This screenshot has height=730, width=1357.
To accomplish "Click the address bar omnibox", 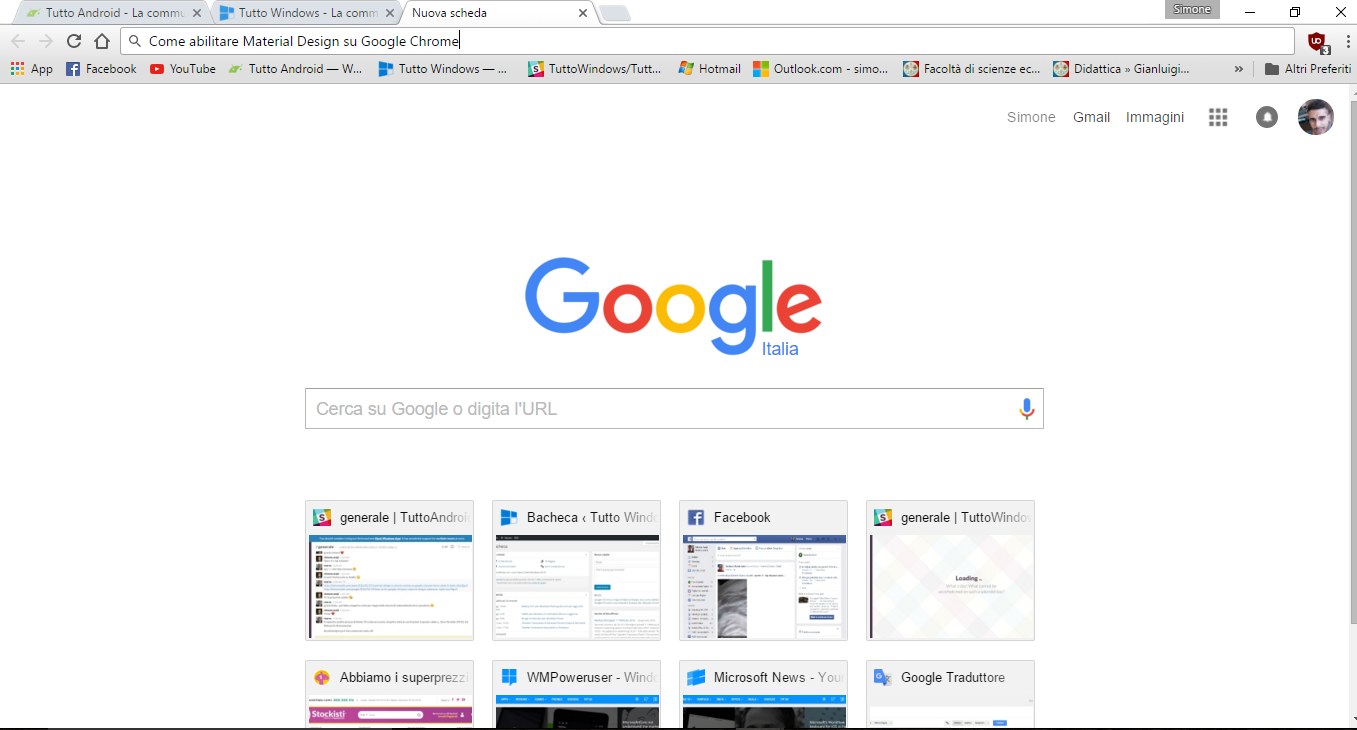I will click(x=707, y=41).
